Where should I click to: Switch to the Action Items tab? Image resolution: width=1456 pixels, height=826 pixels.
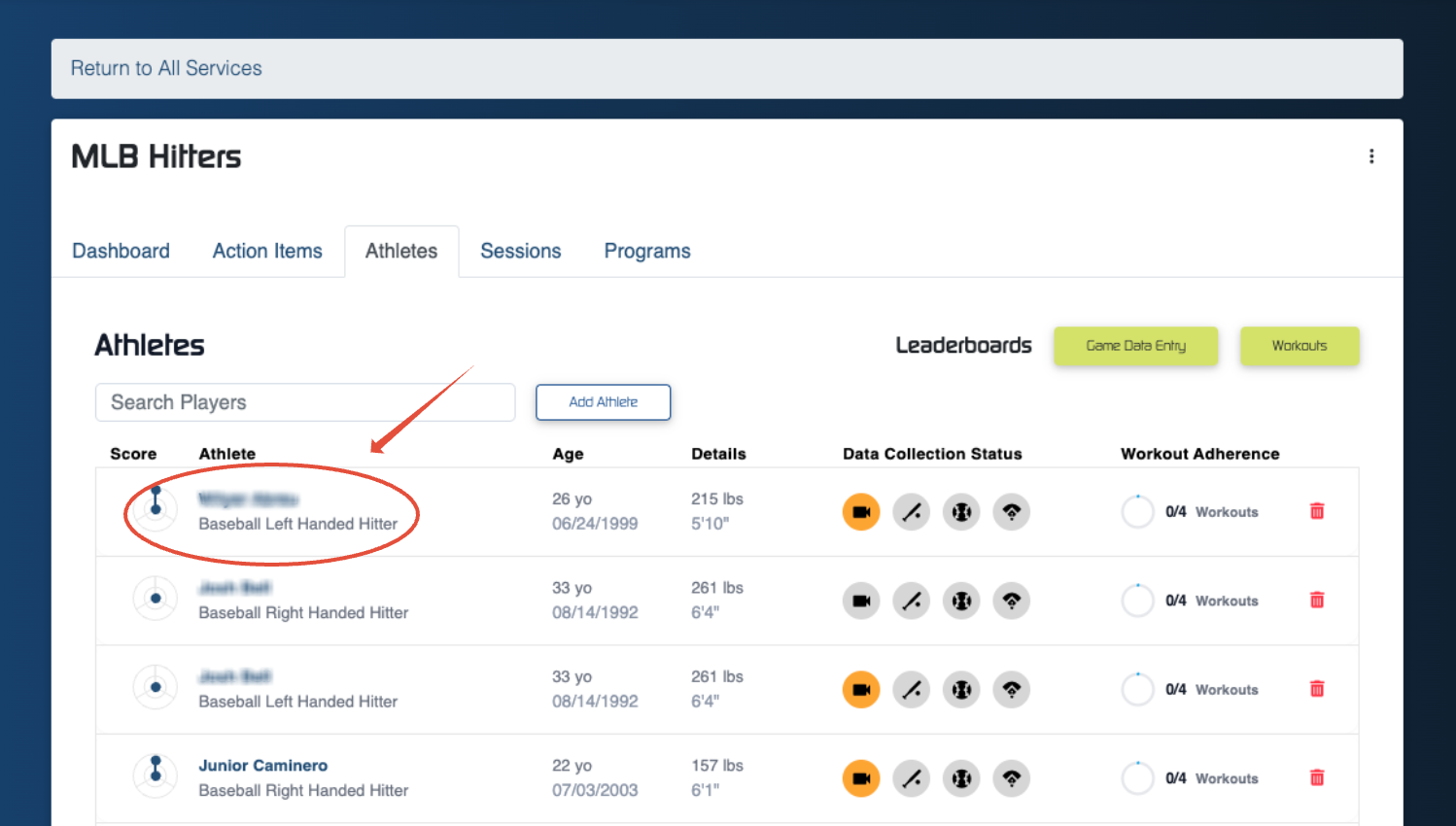click(x=267, y=251)
